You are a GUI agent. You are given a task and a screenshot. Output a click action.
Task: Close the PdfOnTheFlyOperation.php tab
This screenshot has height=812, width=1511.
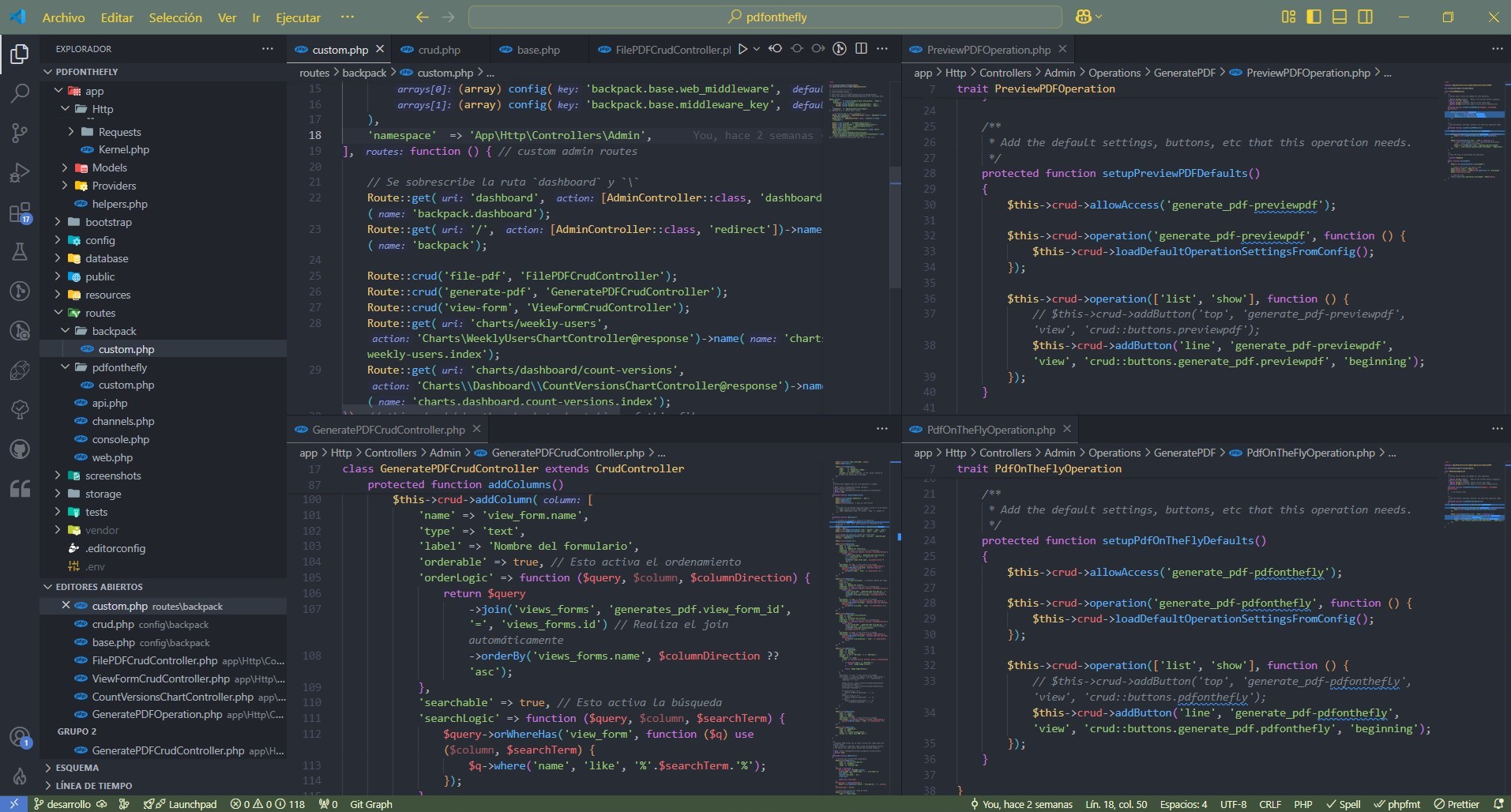(1067, 429)
